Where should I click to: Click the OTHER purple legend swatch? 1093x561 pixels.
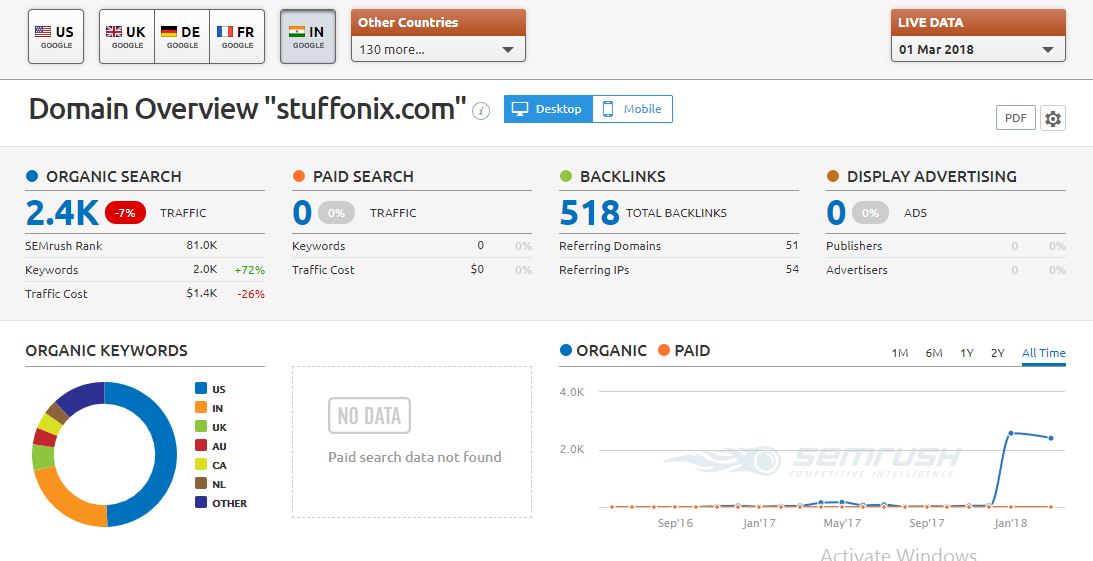pyautogui.click(x=201, y=502)
